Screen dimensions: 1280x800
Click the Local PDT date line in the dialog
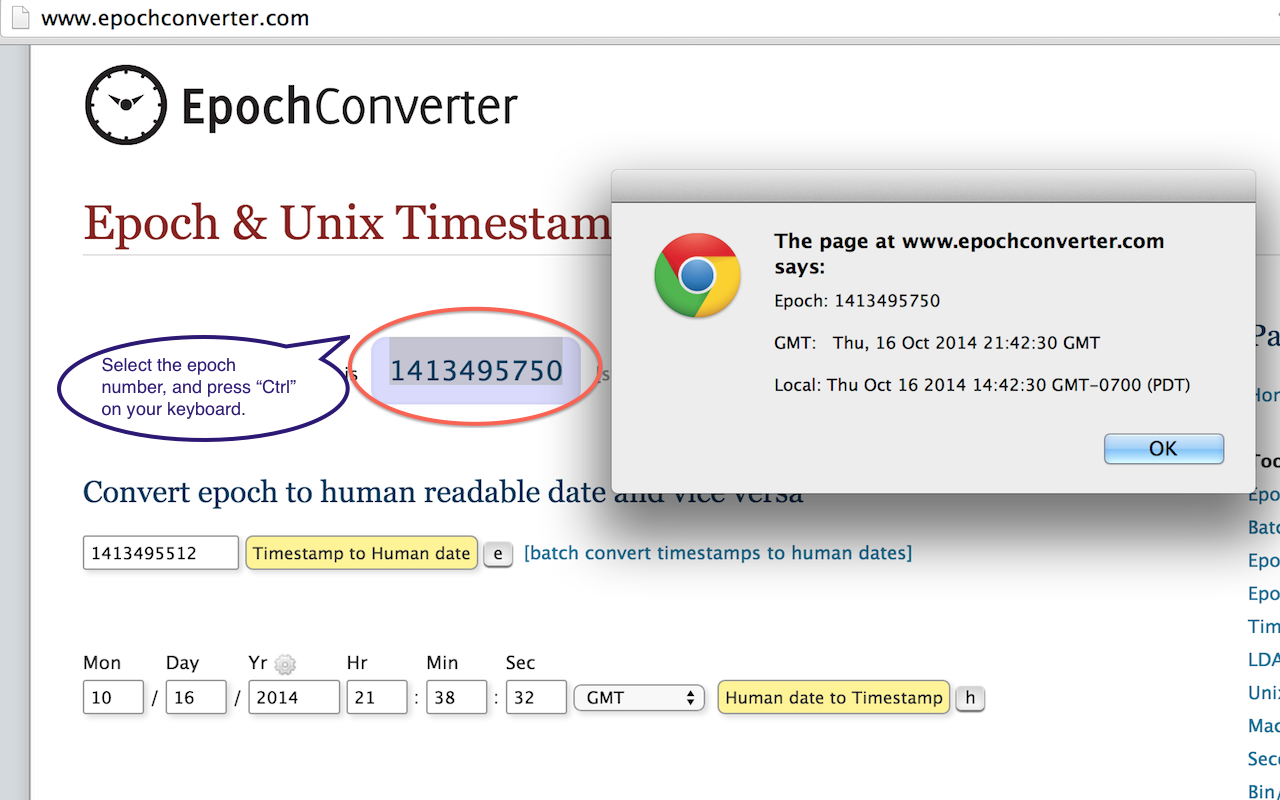[x=982, y=385]
